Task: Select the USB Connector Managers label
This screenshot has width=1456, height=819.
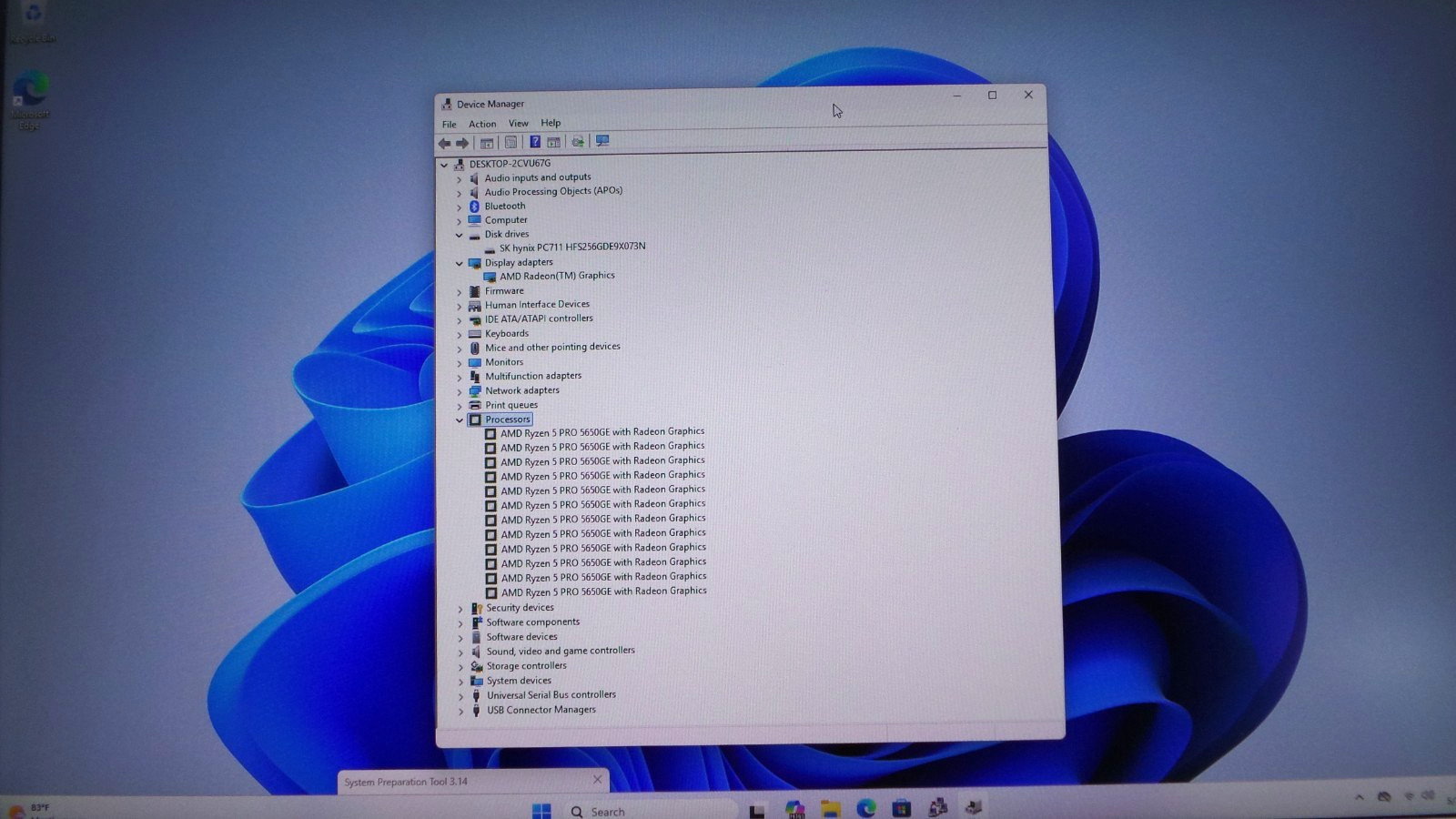Action: (x=541, y=710)
